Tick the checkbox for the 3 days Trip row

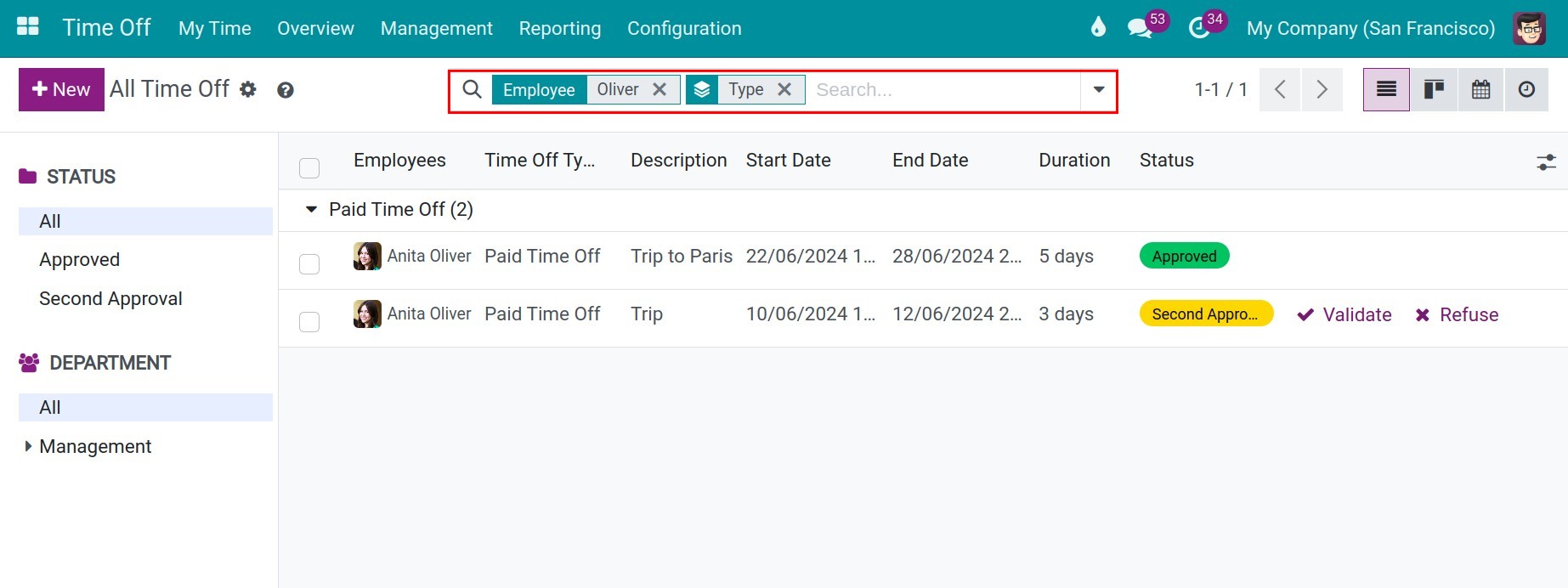coord(309,322)
